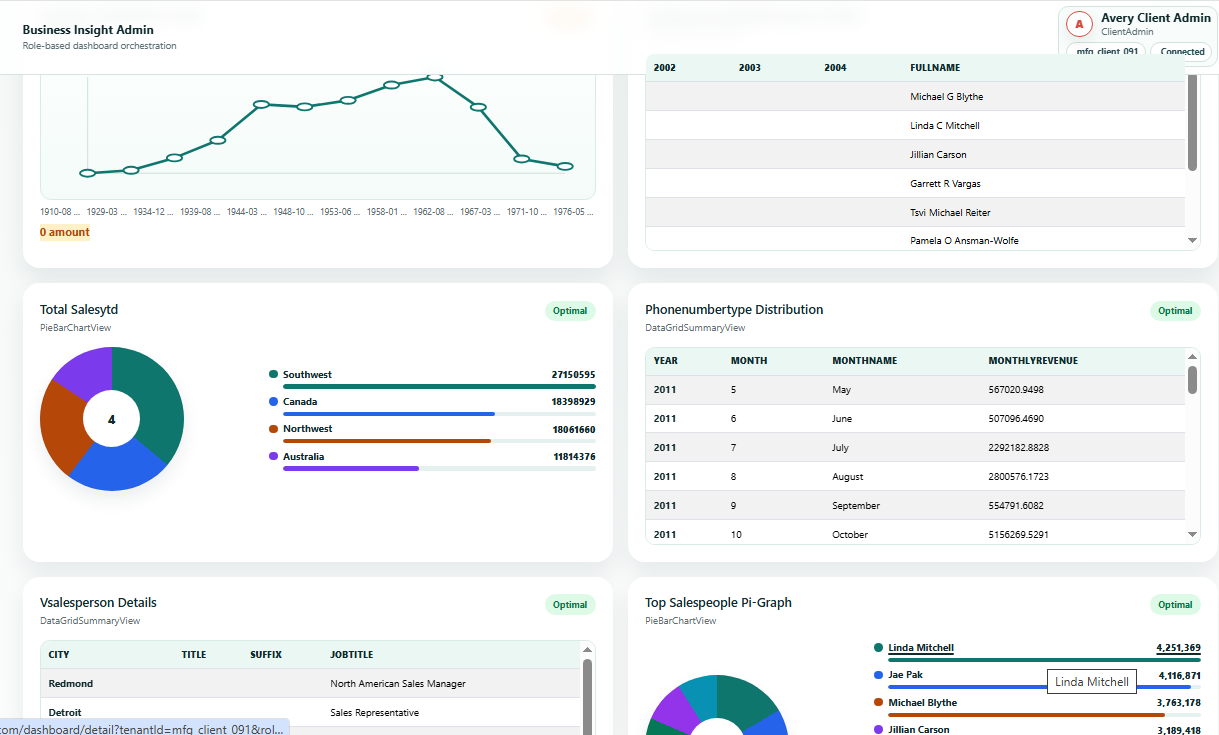Click the revenue cell 567020.9498
Image resolution: width=1219 pixels, height=735 pixels.
click(x=1016, y=390)
